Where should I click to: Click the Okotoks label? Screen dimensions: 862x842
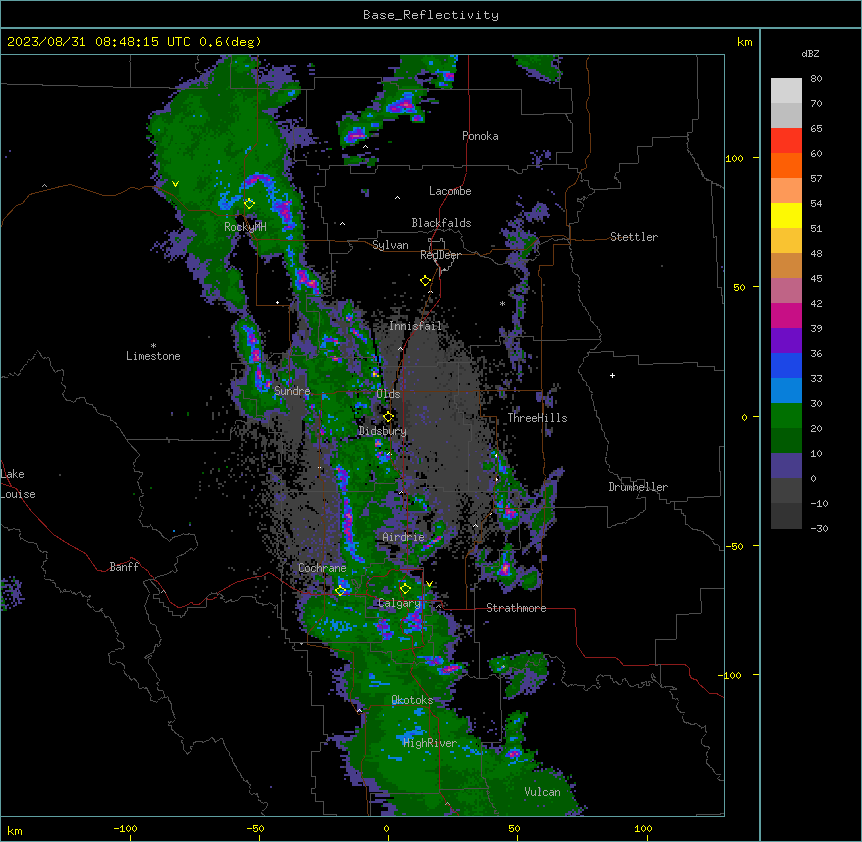click(412, 700)
